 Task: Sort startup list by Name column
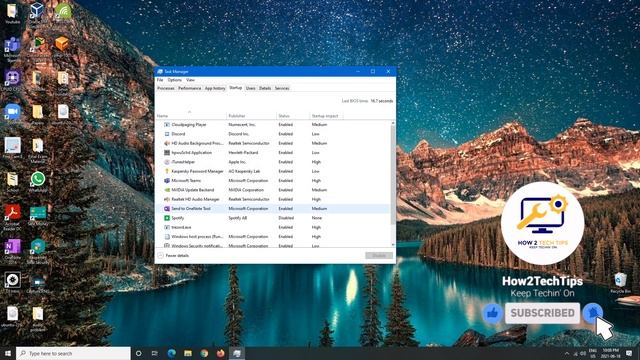pyautogui.click(x=191, y=116)
